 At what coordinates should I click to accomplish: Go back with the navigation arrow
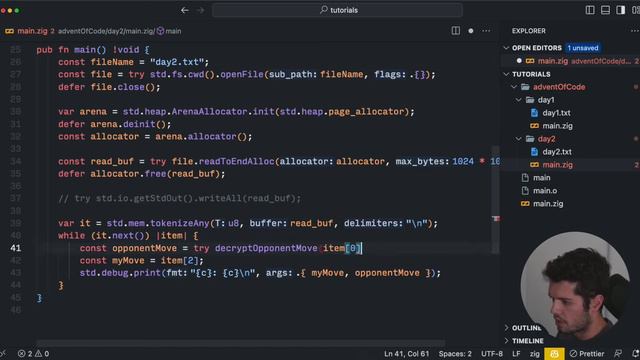185,10
